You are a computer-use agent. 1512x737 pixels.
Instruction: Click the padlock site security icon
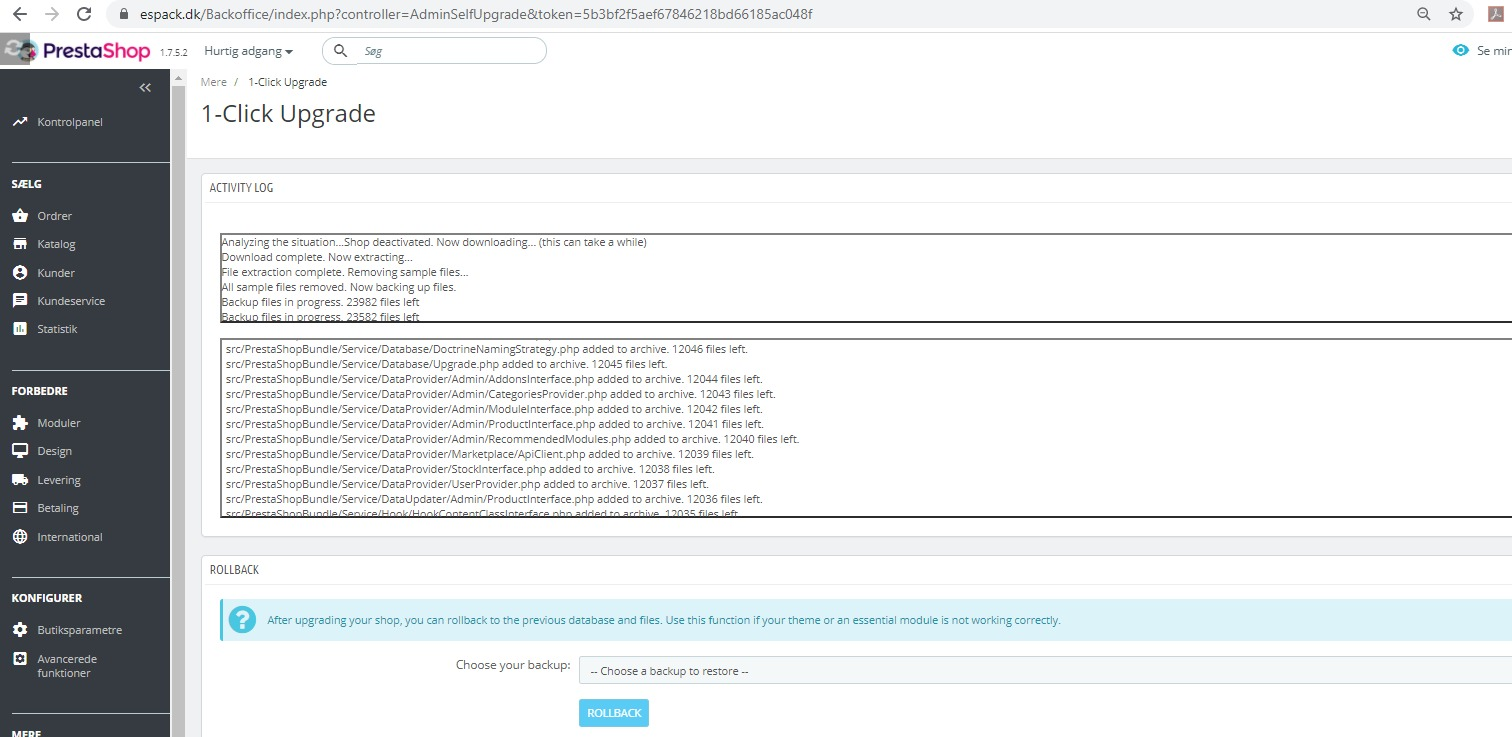pos(125,15)
